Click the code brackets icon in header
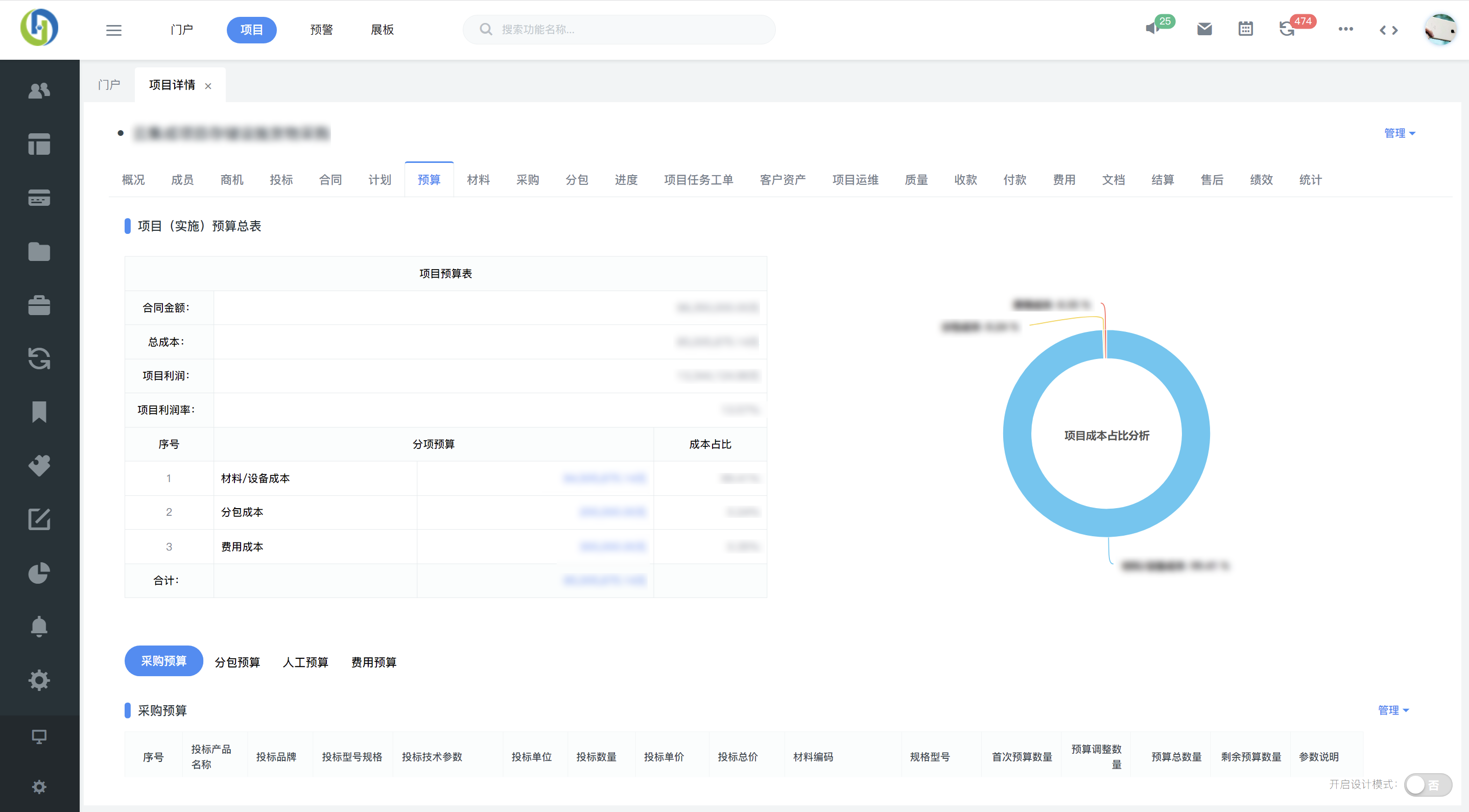The image size is (1469, 812). (x=1388, y=30)
